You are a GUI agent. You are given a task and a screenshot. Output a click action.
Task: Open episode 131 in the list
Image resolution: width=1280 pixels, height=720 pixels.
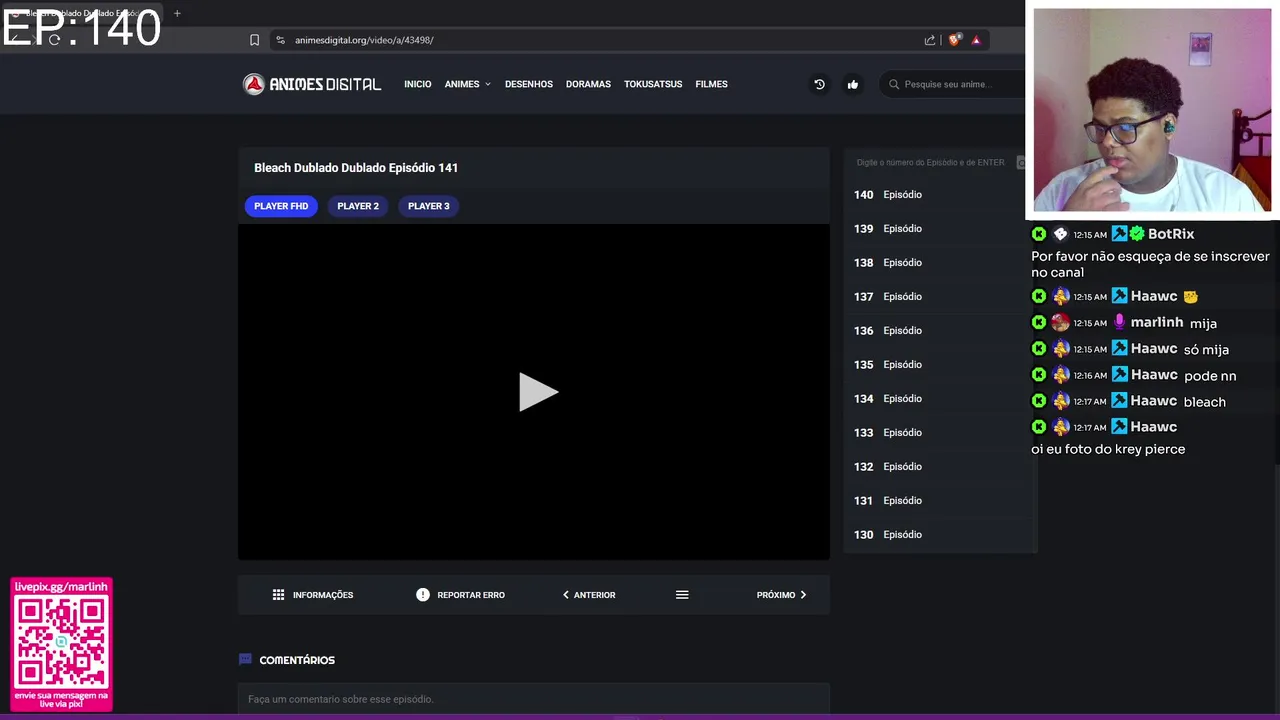(x=938, y=501)
